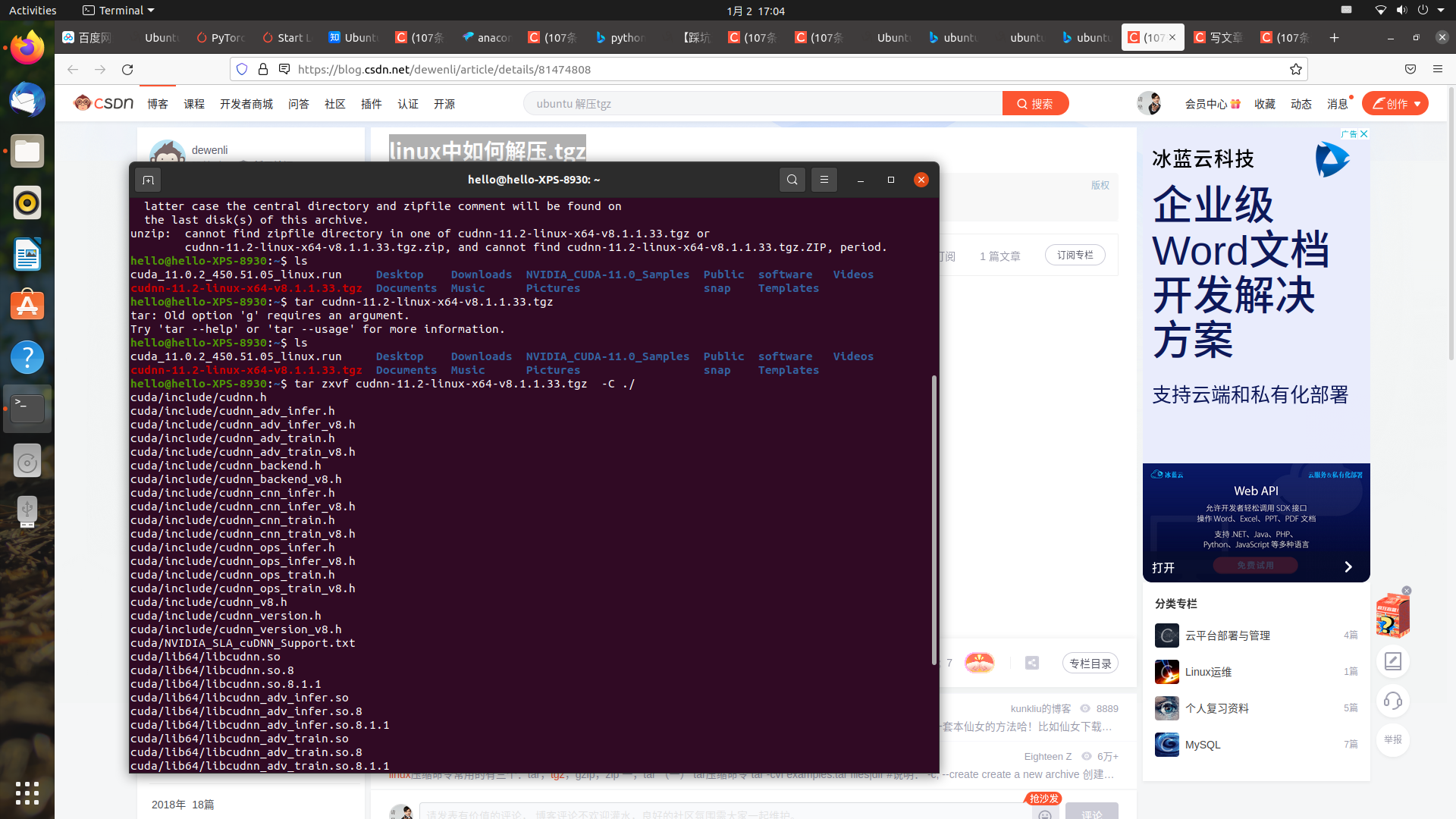Screen dimensions: 1456x819
Task: Open the Activities overview
Action: (33, 11)
